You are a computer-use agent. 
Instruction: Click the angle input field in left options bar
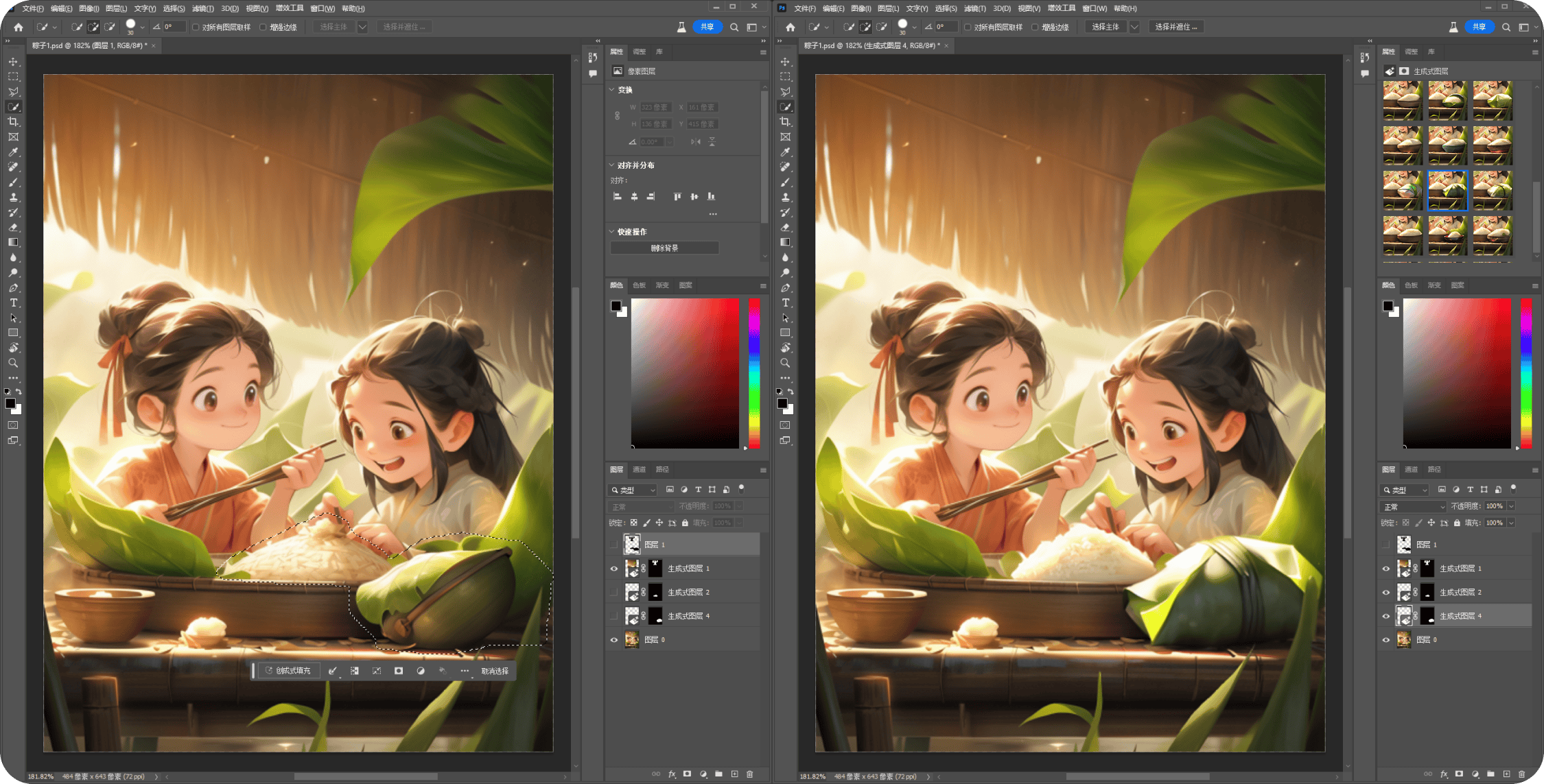pyautogui.click(x=173, y=27)
